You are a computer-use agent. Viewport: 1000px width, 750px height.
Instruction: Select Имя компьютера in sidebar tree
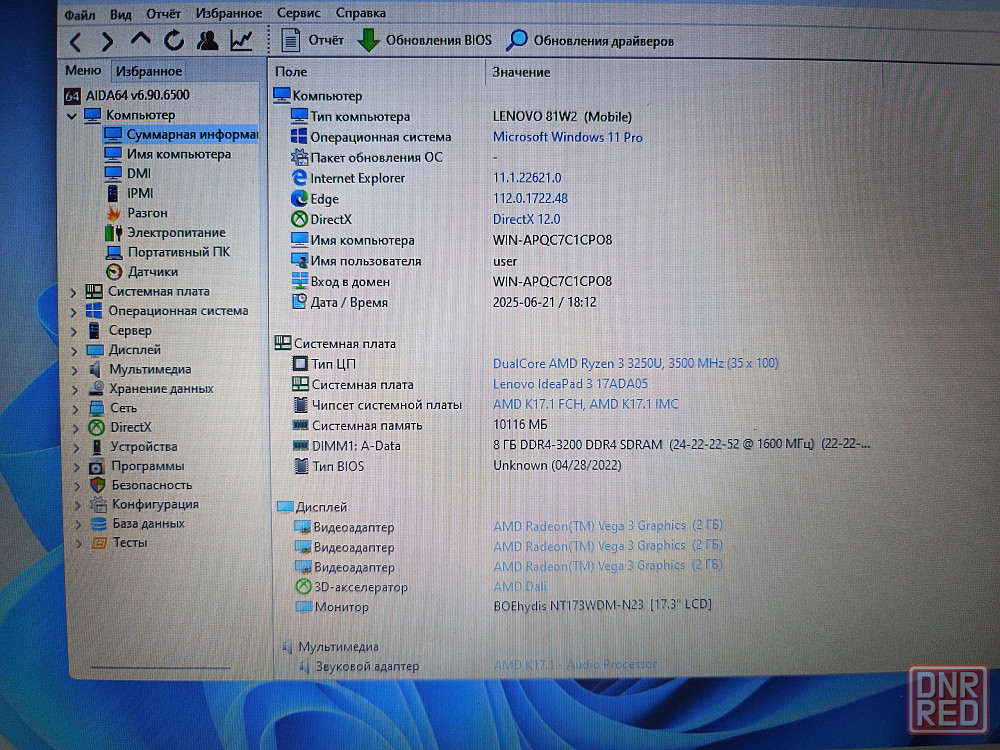pos(167,154)
